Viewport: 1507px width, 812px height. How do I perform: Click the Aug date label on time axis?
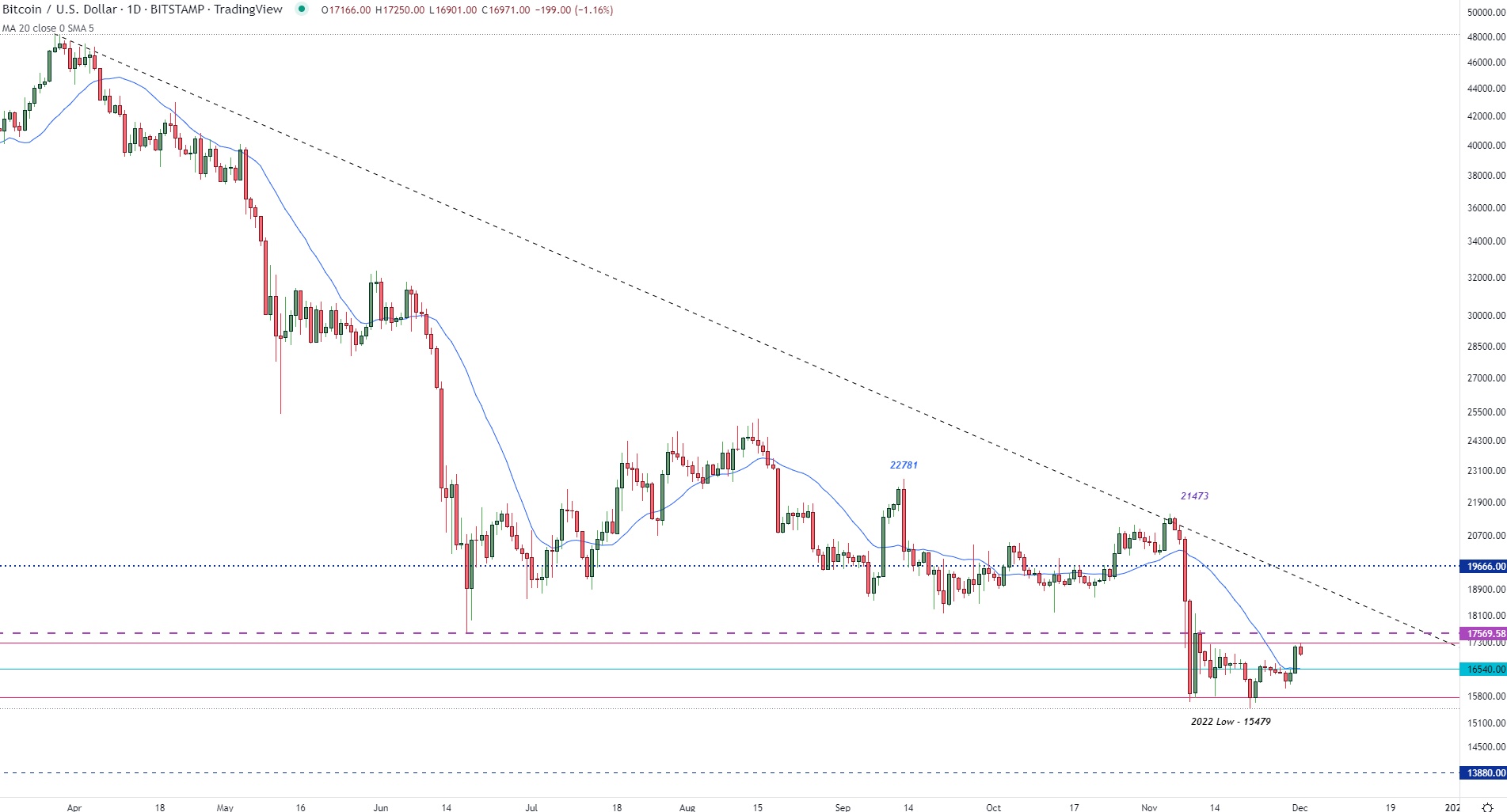687,807
